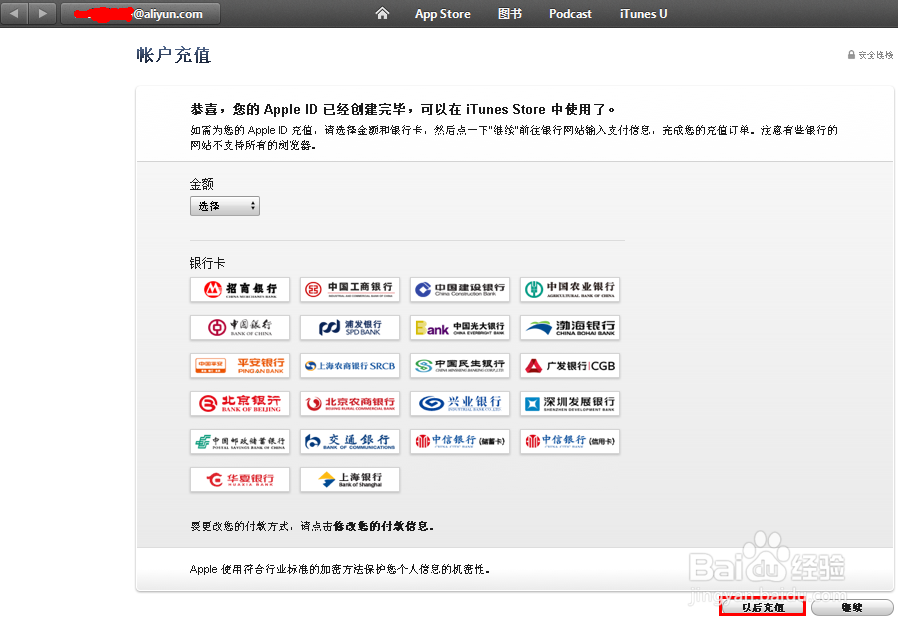Viewport: 898px width, 627px height.
Task: Switch to the Podcast tab
Action: (570, 14)
